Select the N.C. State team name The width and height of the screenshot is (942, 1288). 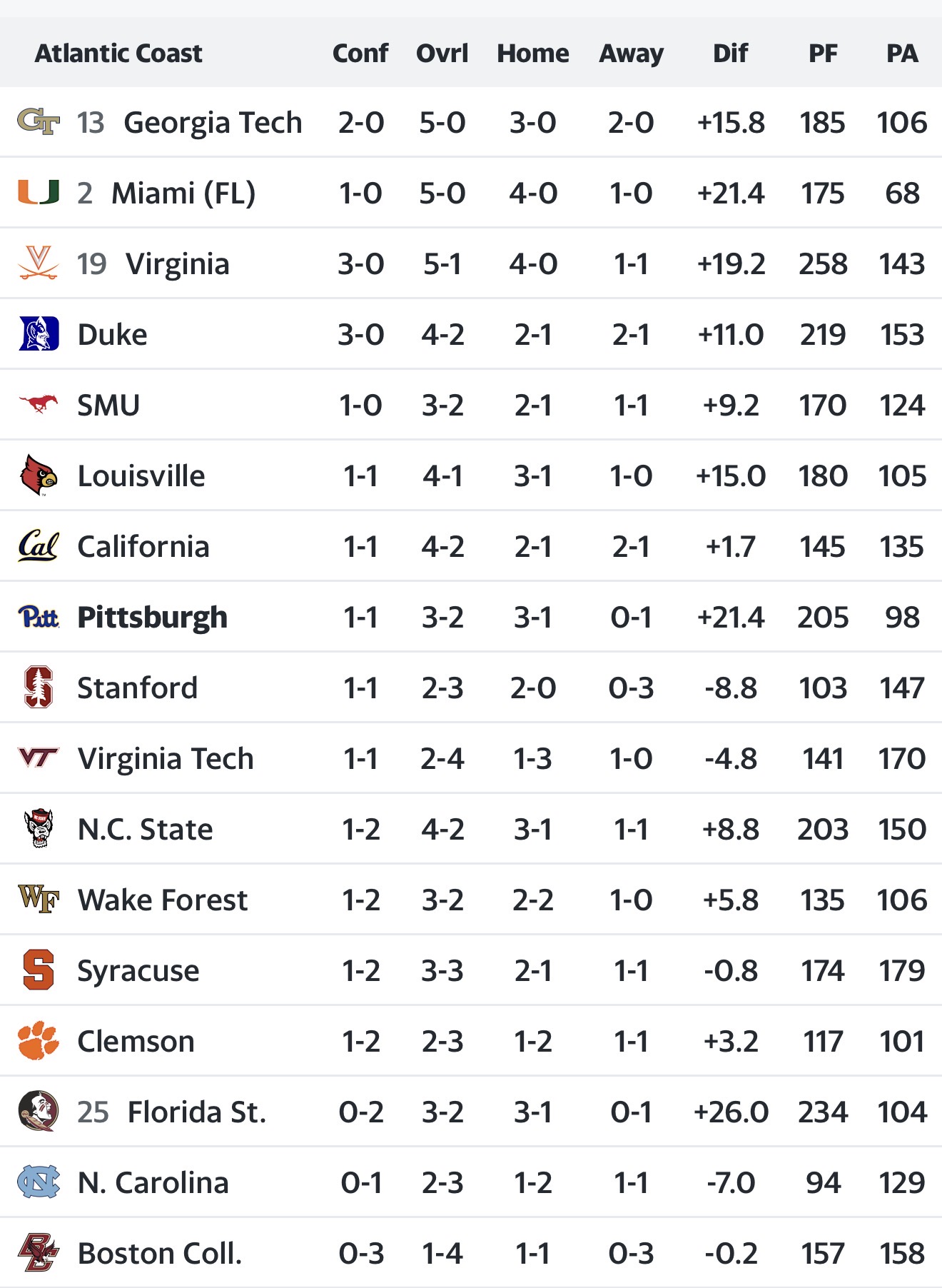tap(146, 830)
